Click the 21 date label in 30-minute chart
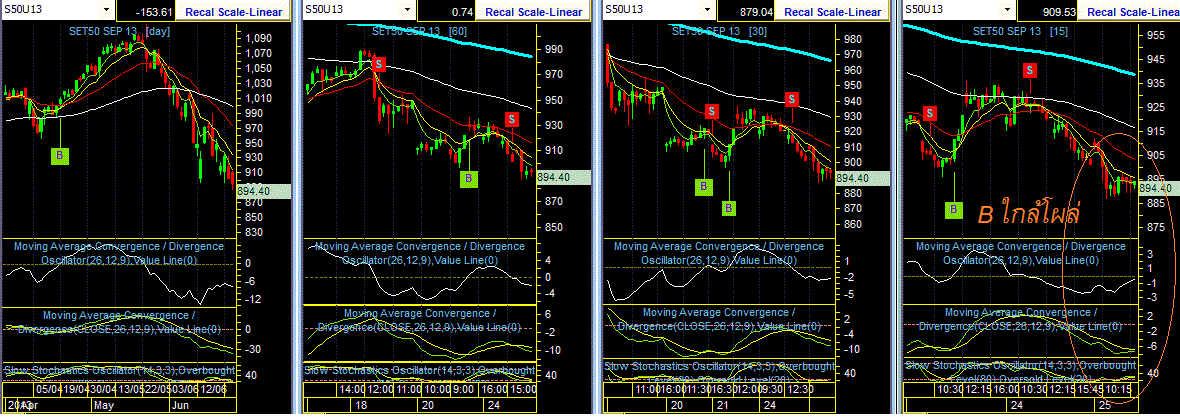The height and width of the screenshot is (420, 1180). click(x=721, y=404)
